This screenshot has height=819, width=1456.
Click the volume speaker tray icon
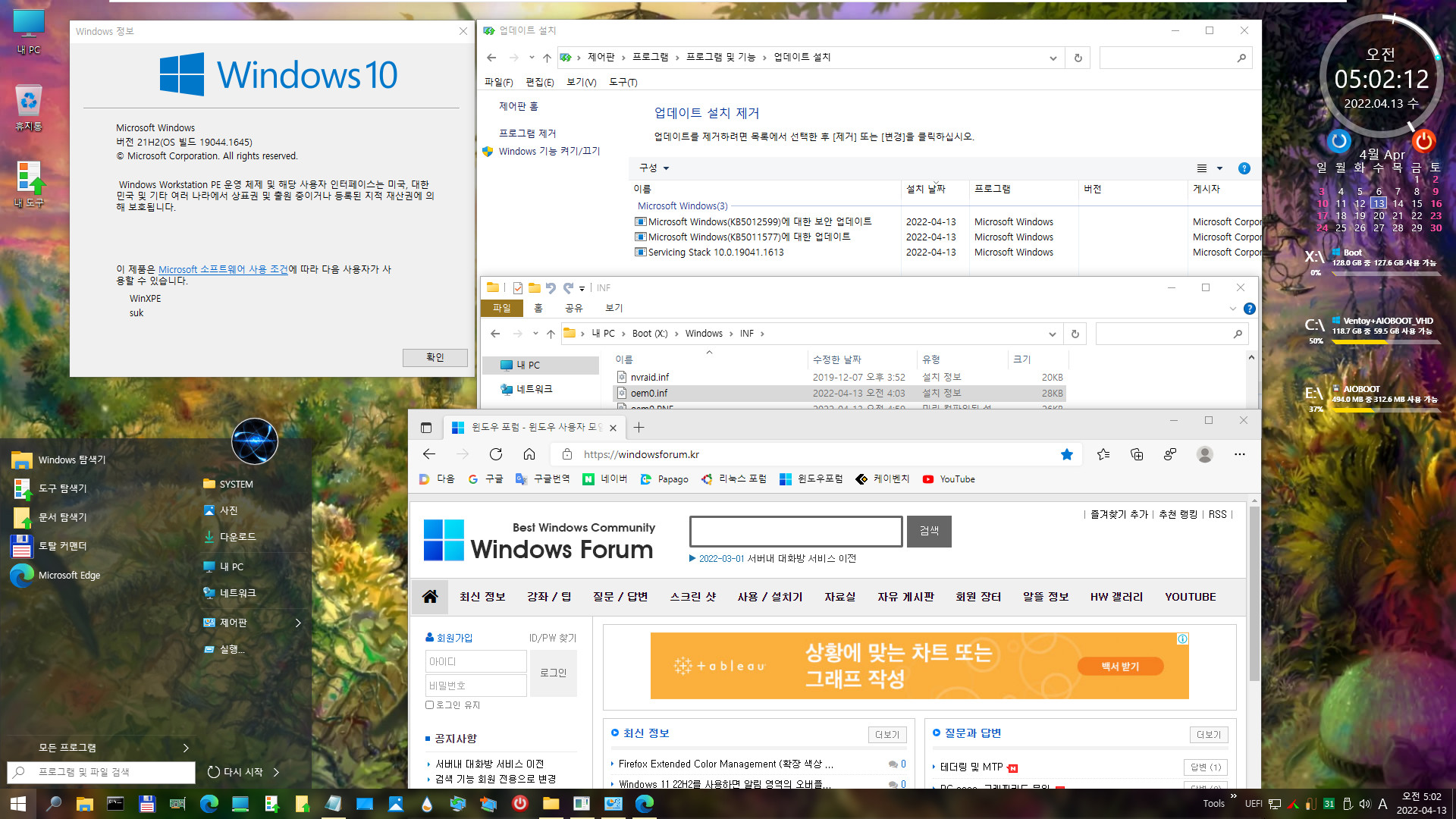point(1365,804)
